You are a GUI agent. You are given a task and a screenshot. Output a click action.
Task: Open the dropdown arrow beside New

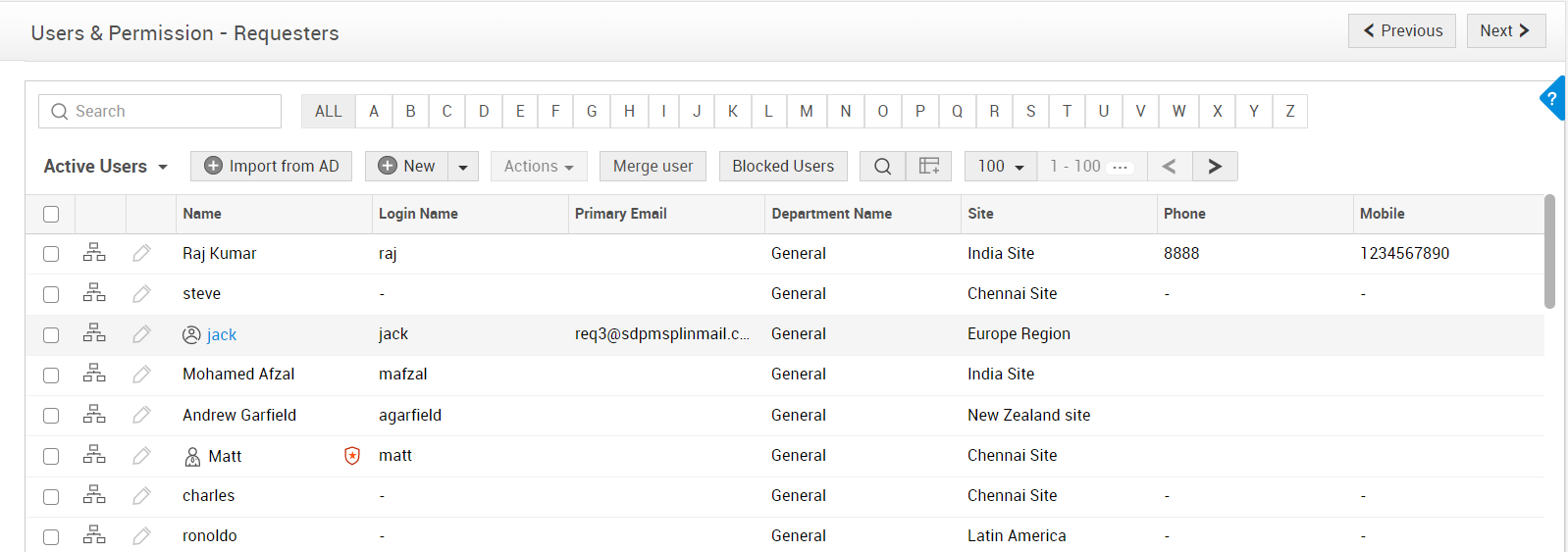click(463, 167)
